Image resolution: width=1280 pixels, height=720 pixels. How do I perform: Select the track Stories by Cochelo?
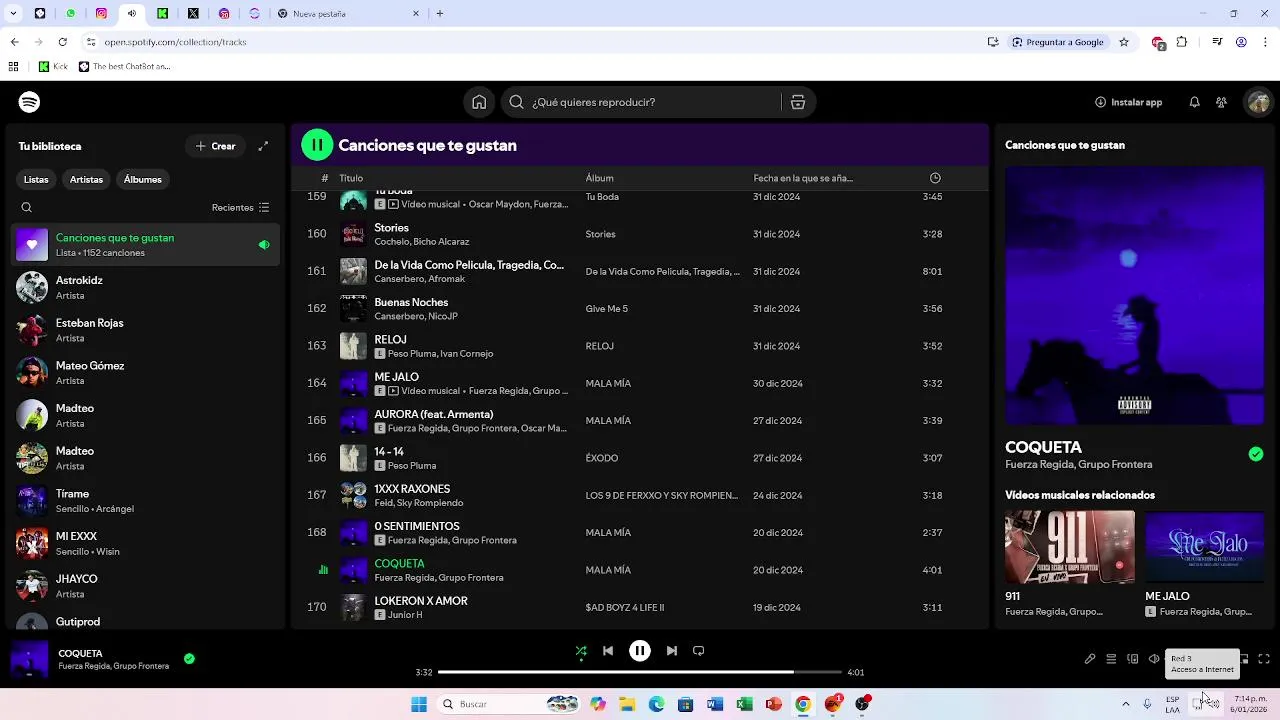(640, 234)
